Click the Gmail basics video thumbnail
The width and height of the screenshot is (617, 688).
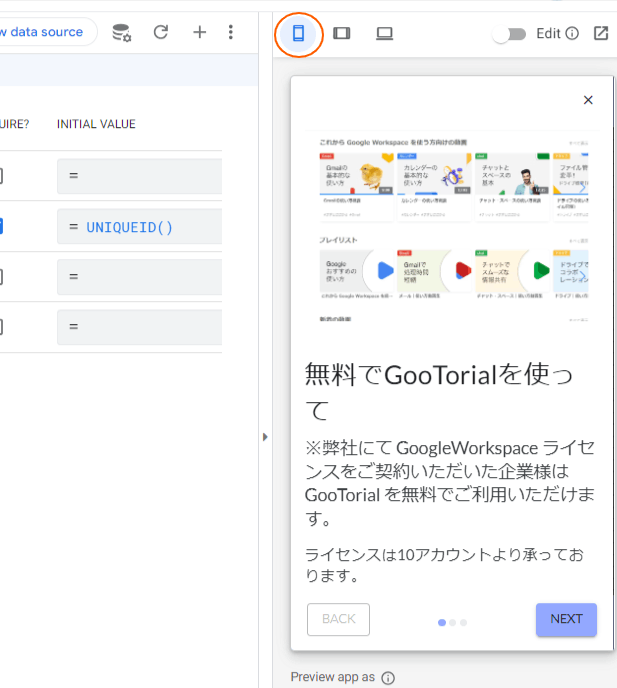[356, 174]
